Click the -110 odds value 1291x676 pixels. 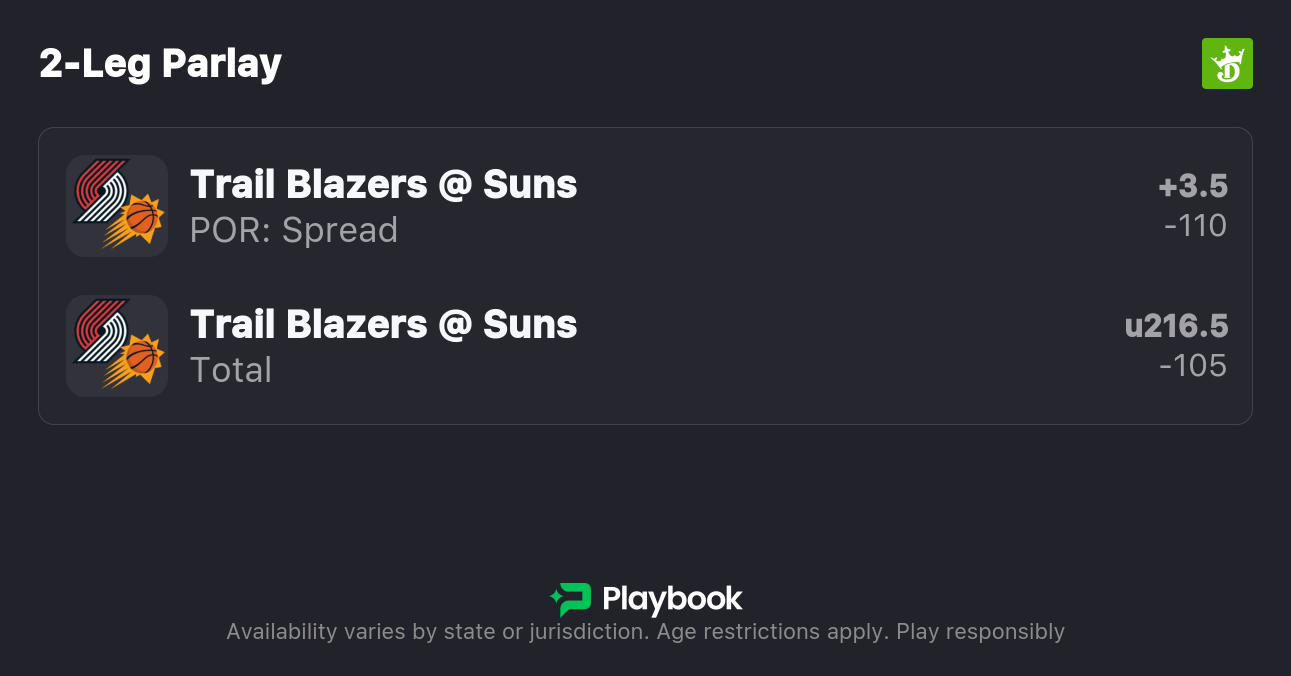tap(1195, 226)
